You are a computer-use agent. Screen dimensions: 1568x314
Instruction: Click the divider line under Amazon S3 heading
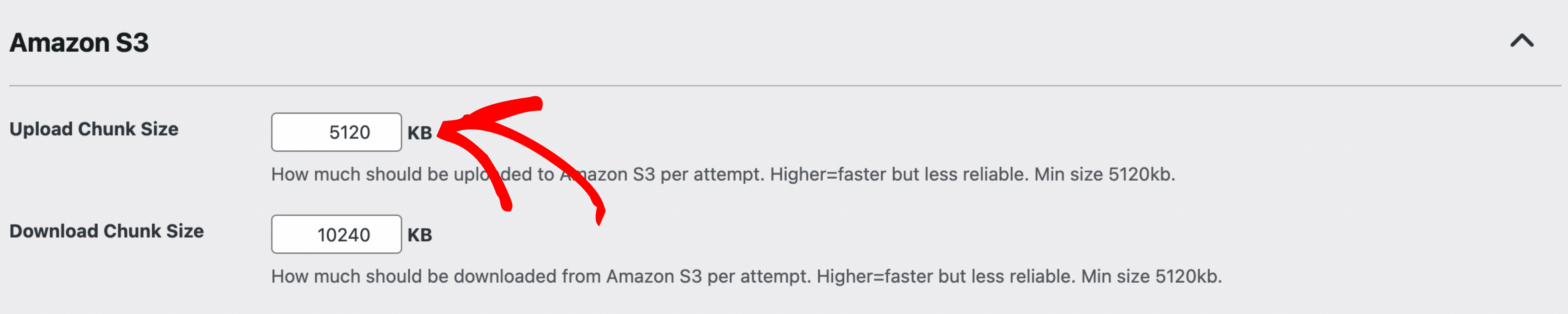785,86
